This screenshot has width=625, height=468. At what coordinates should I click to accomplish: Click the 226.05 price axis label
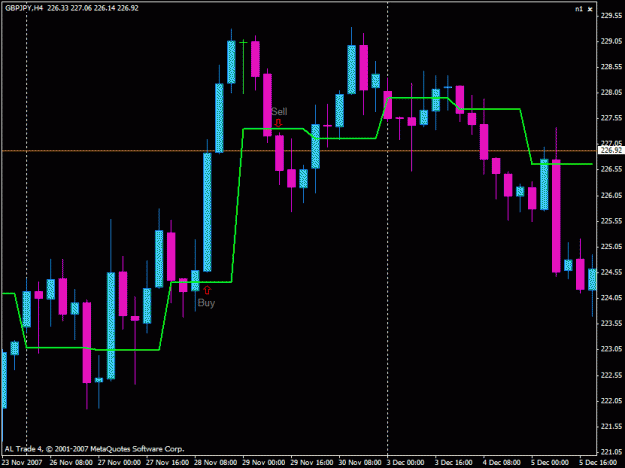click(x=611, y=195)
